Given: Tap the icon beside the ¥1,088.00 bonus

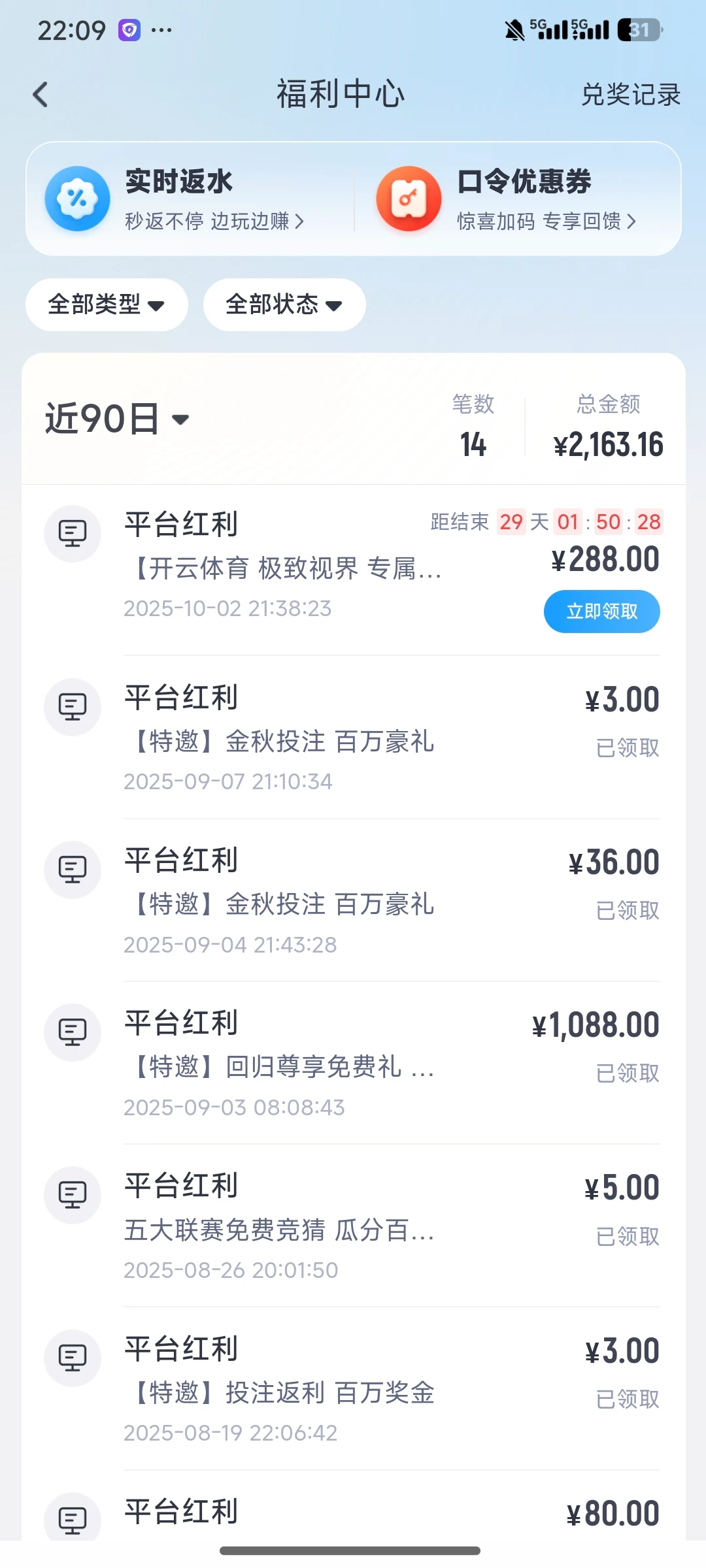Looking at the screenshot, I should coord(73,1032).
